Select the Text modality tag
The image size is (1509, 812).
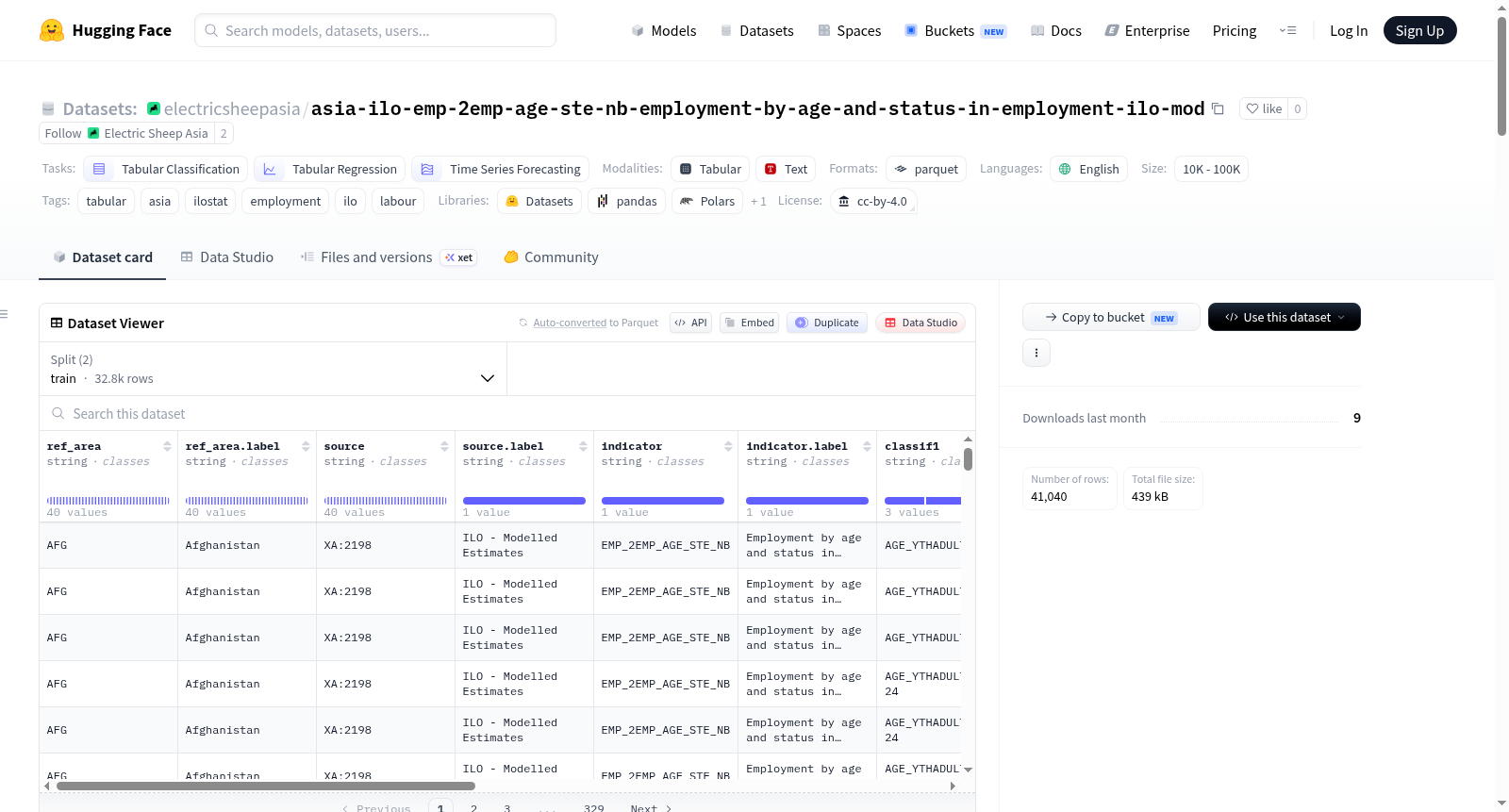[786, 170]
